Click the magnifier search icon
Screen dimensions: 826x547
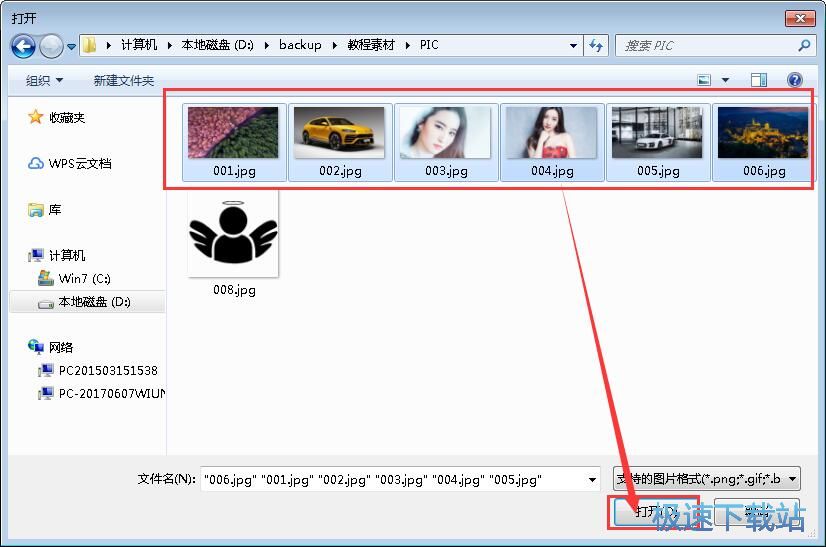click(x=804, y=46)
